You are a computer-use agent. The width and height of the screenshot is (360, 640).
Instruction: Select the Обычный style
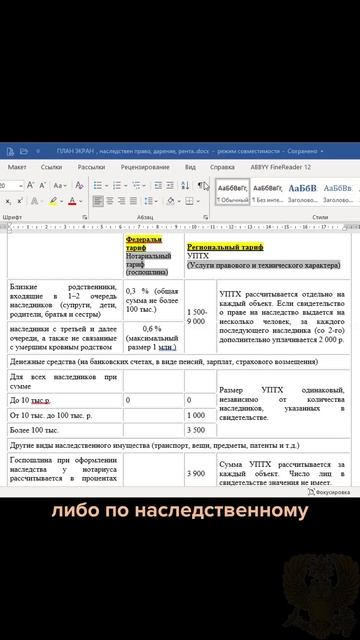pyautogui.click(x=233, y=192)
